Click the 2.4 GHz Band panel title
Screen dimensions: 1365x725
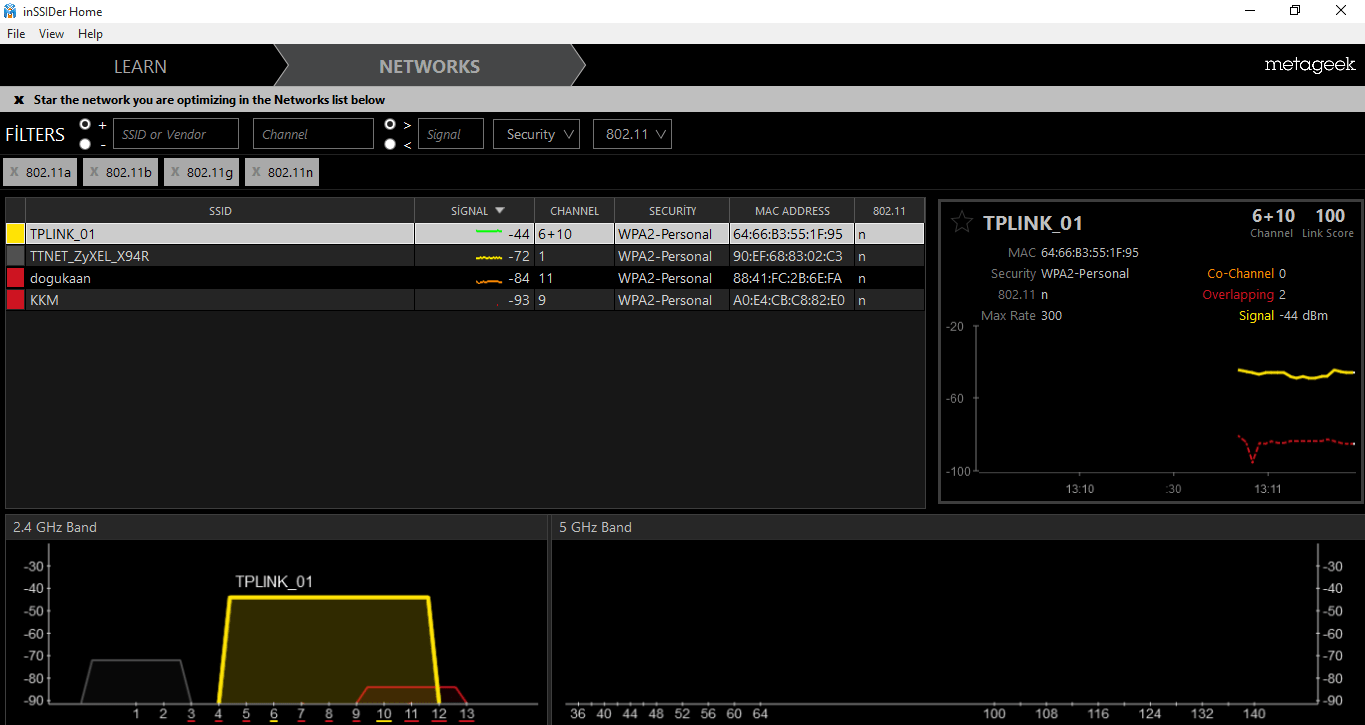55,527
